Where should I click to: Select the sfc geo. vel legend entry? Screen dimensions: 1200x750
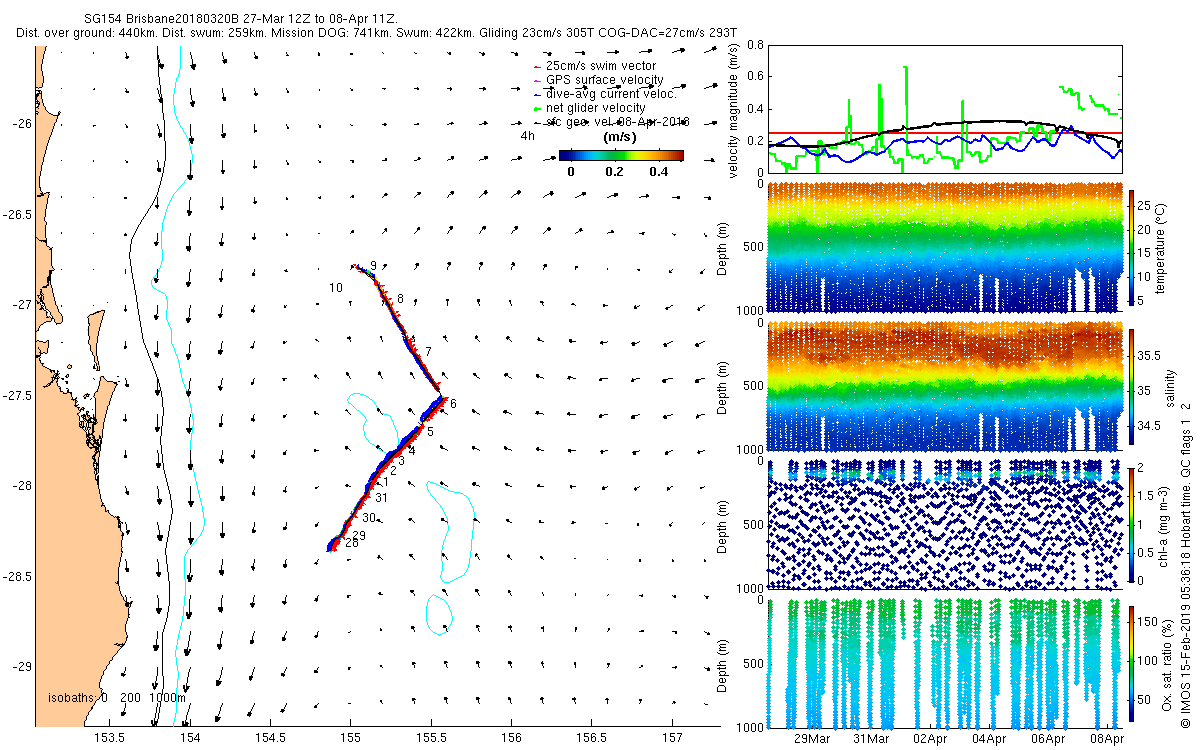coord(611,121)
